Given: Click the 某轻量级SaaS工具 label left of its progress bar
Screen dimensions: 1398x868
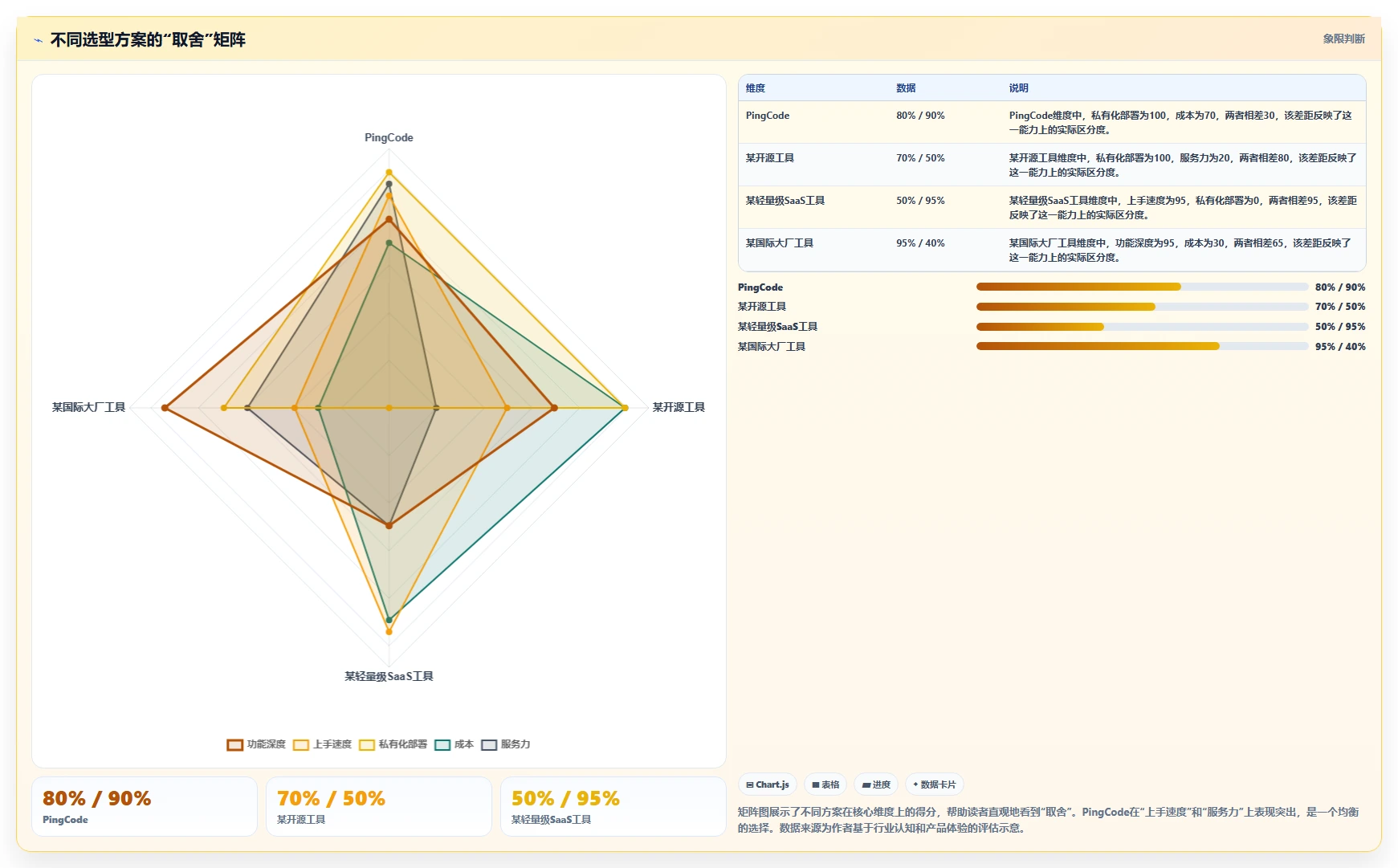Looking at the screenshot, I should click(777, 327).
